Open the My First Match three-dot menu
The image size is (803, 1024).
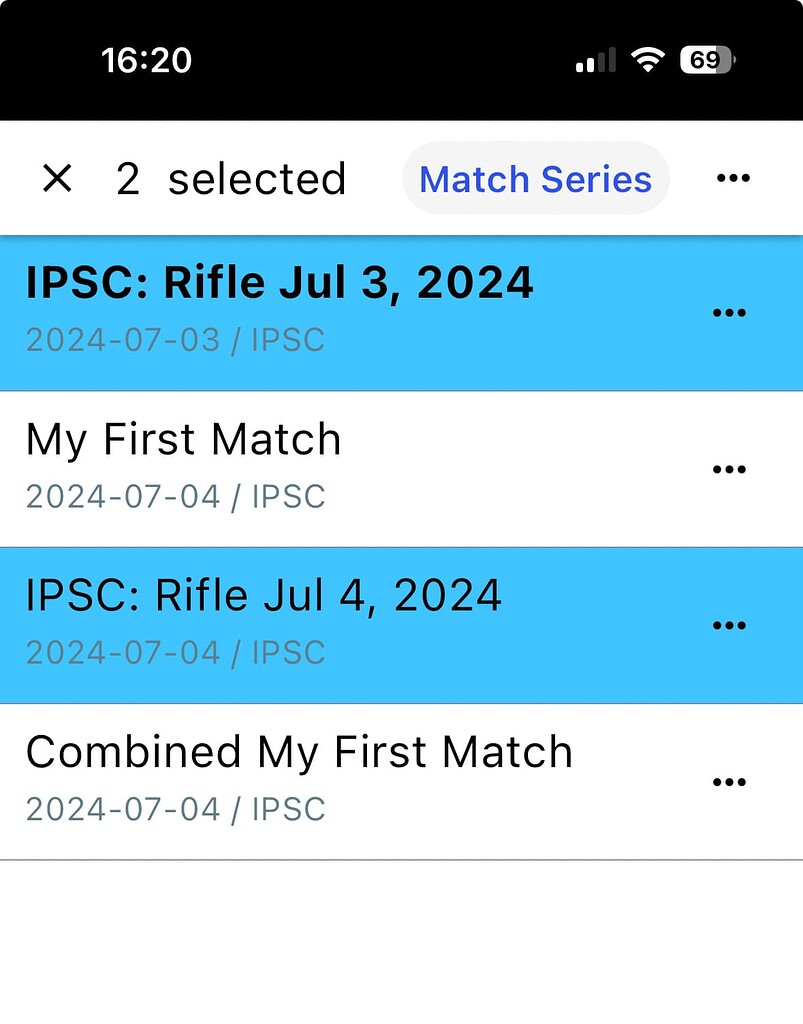point(729,469)
